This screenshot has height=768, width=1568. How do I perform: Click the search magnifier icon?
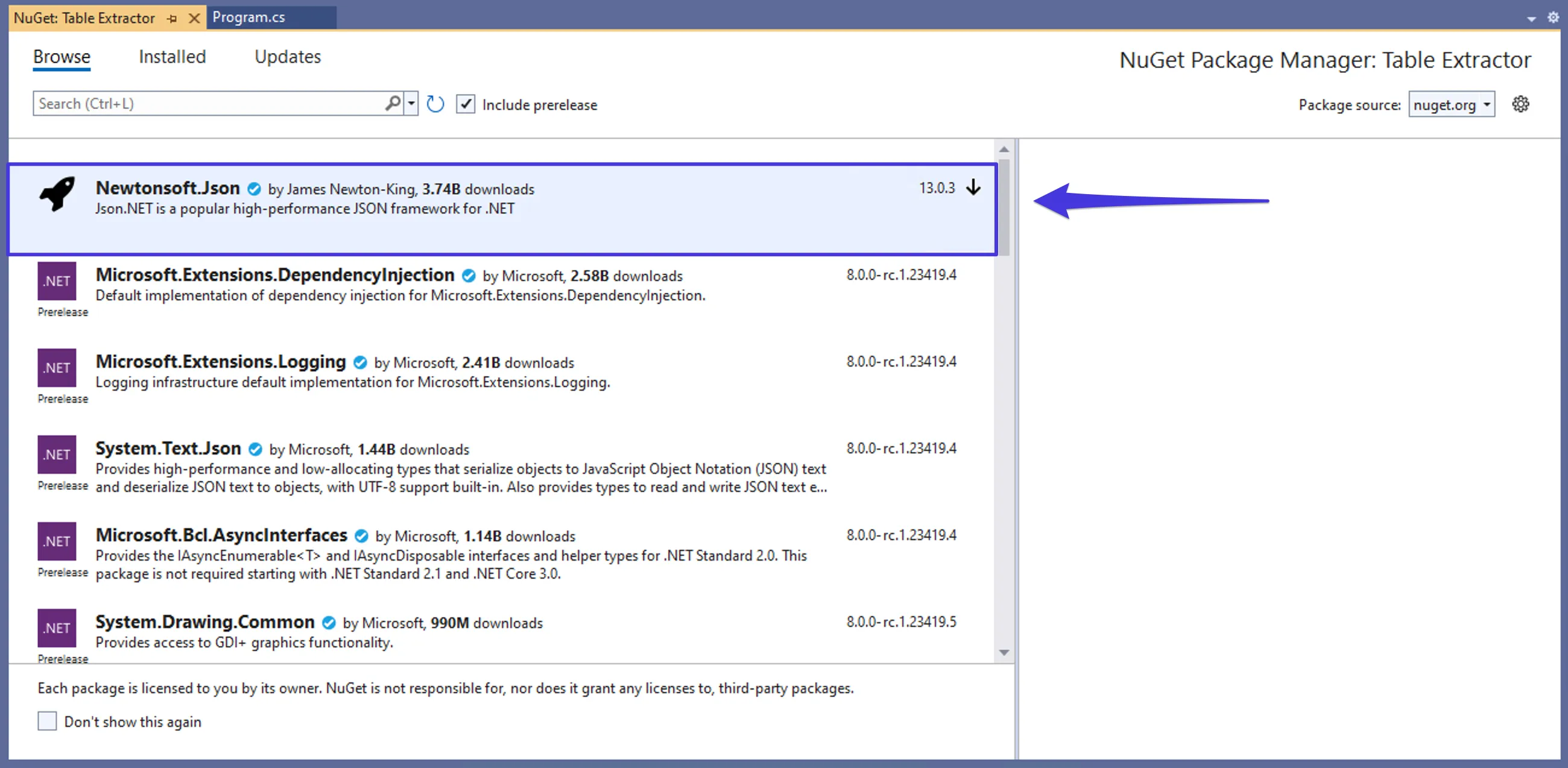tap(391, 103)
